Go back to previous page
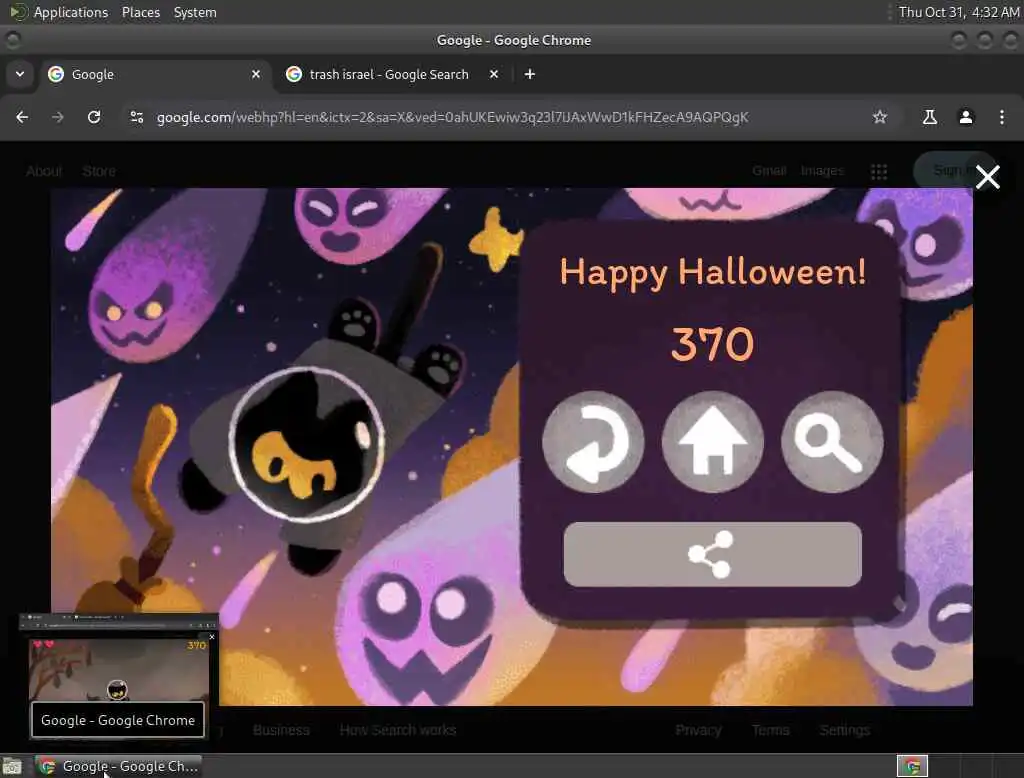The height and width of the screenshot is (778, 1024). [x=22, y=117]
